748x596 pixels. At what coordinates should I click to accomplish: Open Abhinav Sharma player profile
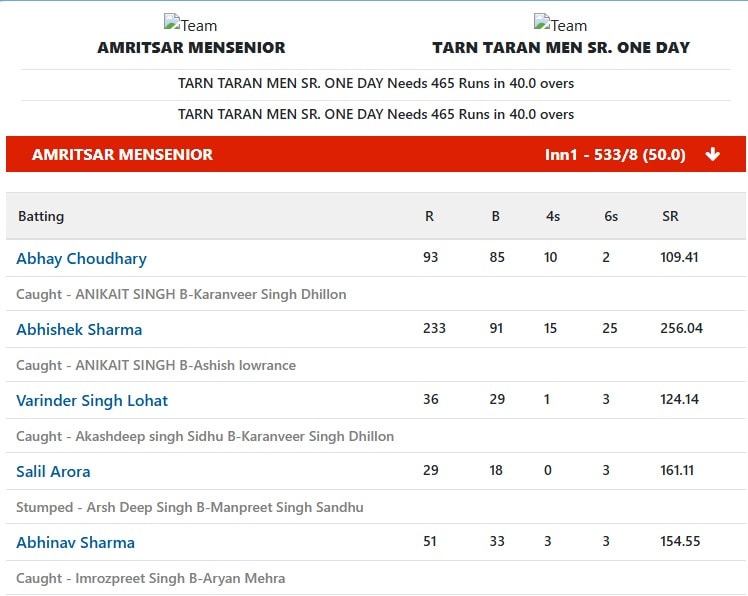tap(75, 543)
